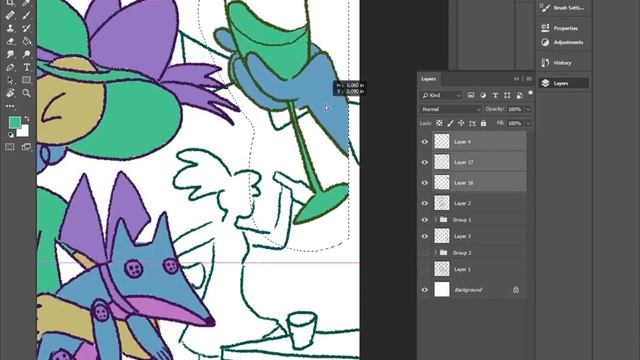The image size is (640, 360).
Task: Select the Paint Bucket tool
Action: point(27,41)
